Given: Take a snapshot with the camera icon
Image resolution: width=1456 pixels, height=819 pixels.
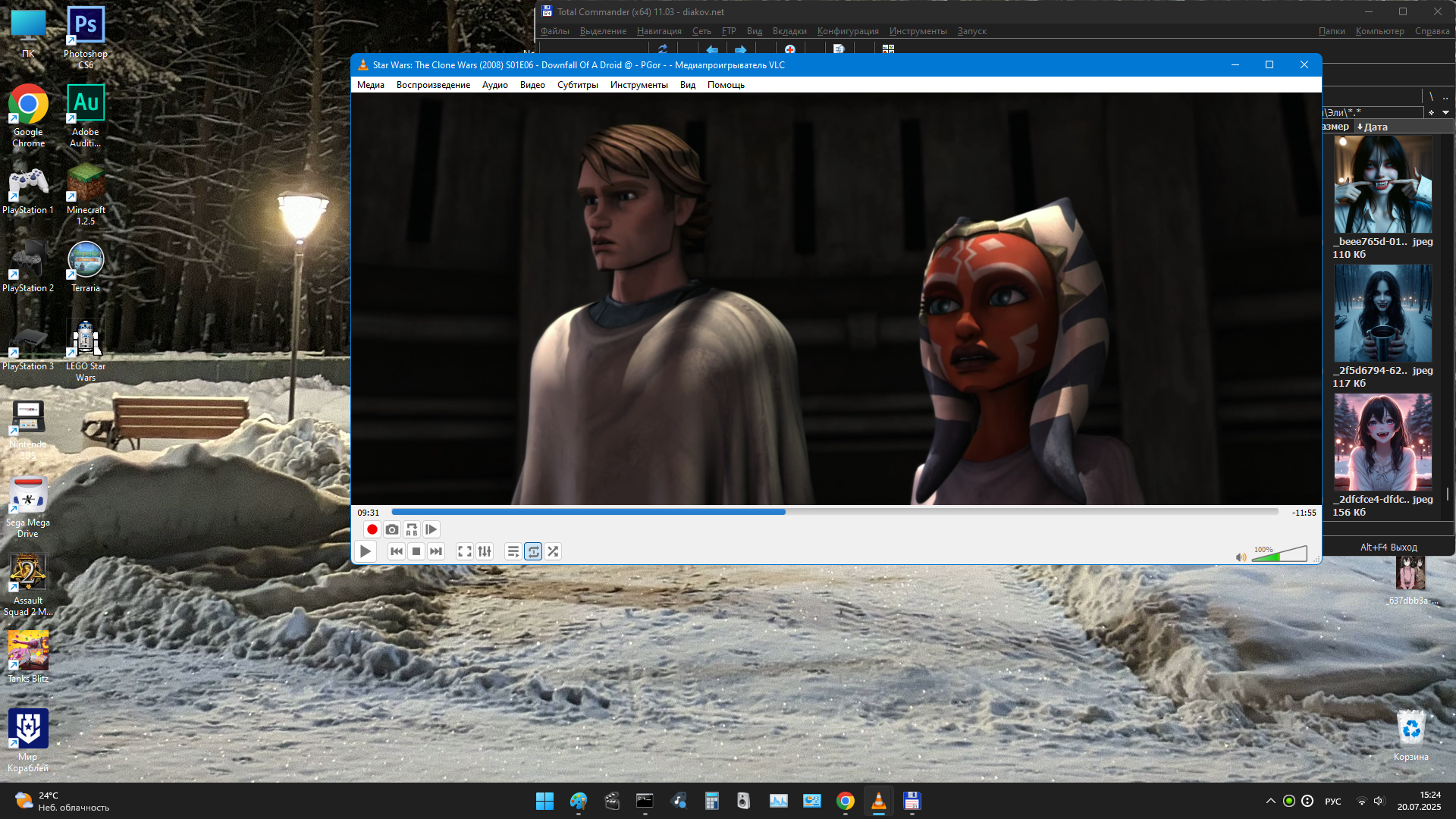Looking at the screenshot, I should (x=391, y=530).
